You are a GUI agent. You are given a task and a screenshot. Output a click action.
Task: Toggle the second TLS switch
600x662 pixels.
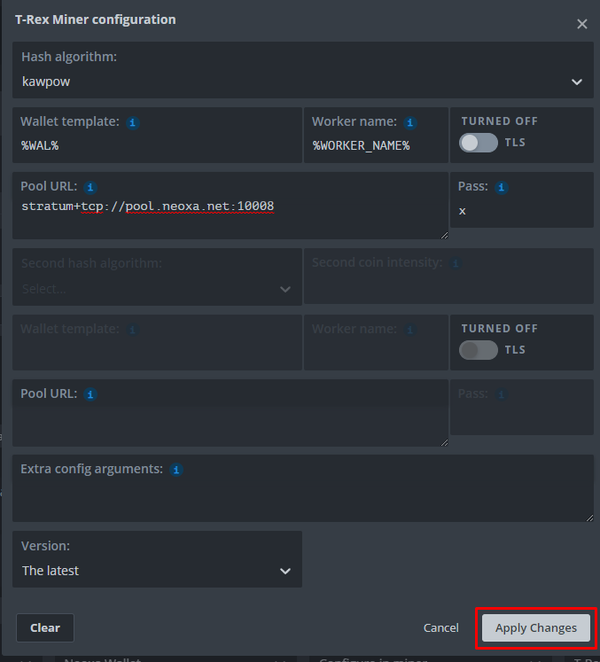[478, 350]
